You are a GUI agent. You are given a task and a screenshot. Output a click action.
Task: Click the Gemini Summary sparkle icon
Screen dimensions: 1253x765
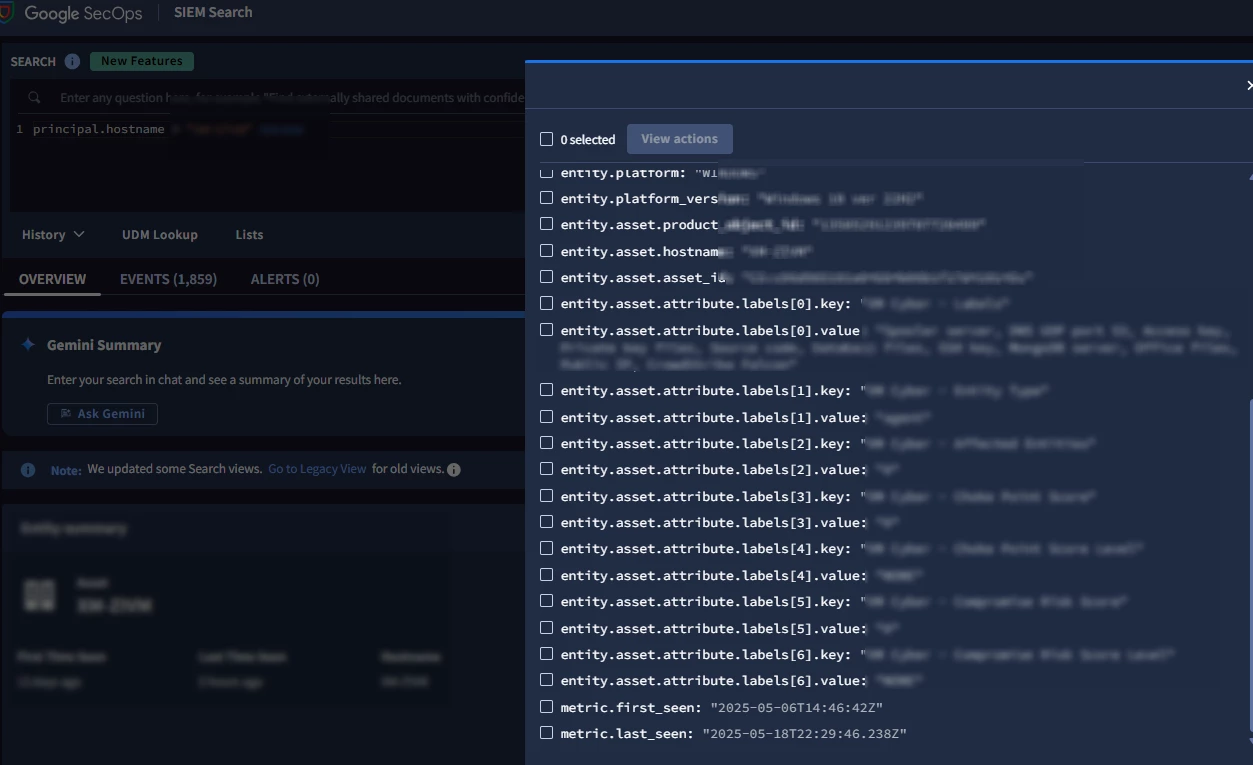pos(28,344)
